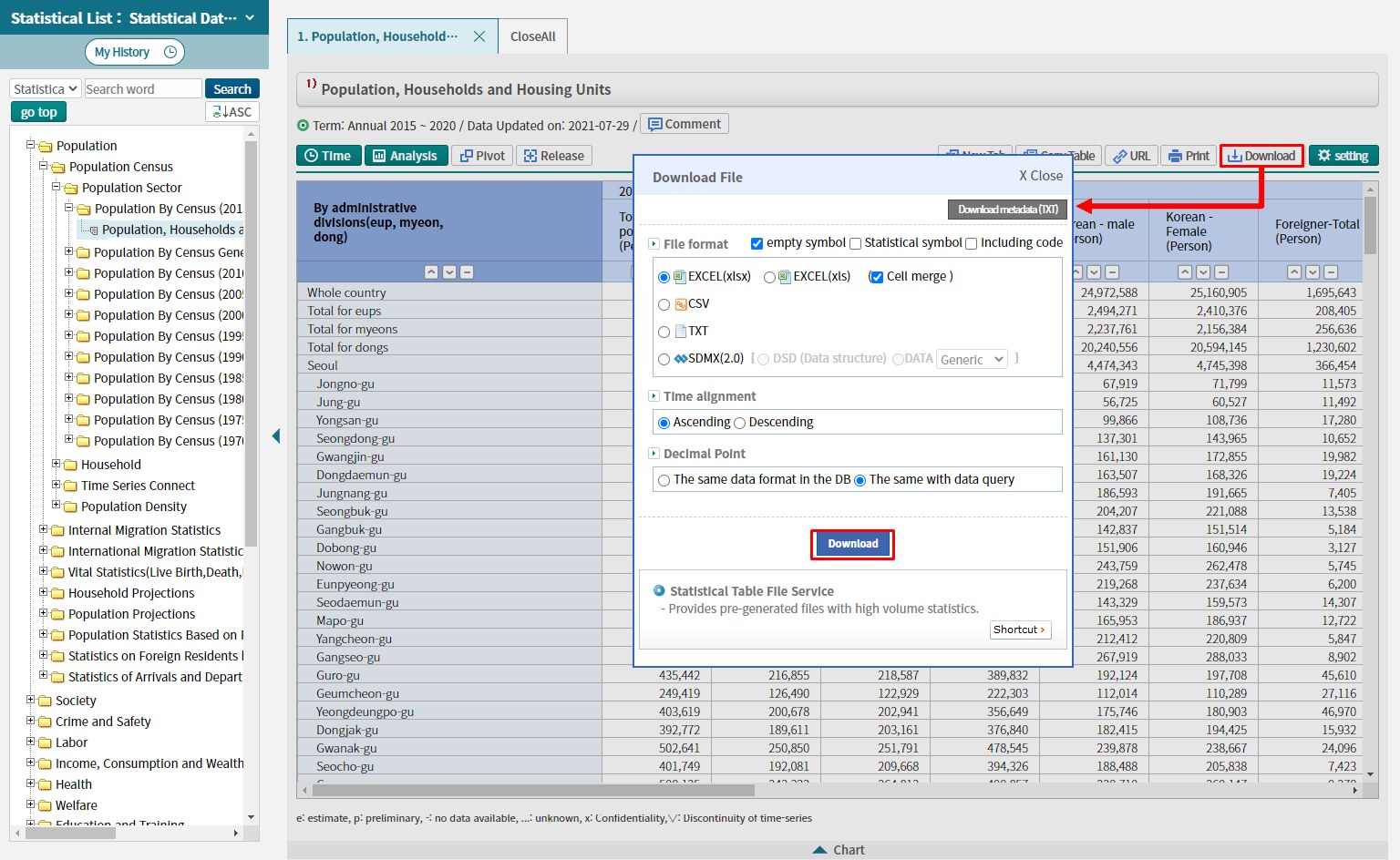Click the CloseAll tab
This screenshot has height=860, width=1400.
click(533, 36)
